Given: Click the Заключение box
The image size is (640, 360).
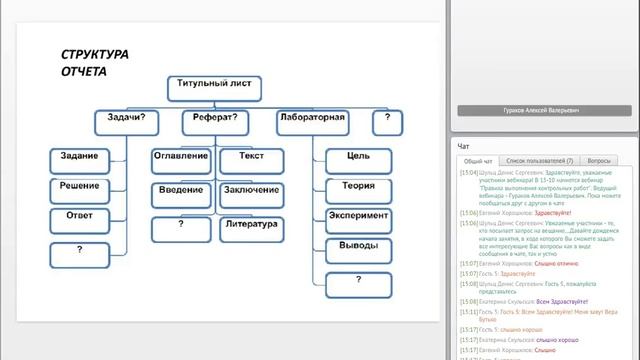Looking at the screenshot, I should [x=251, y=196].
